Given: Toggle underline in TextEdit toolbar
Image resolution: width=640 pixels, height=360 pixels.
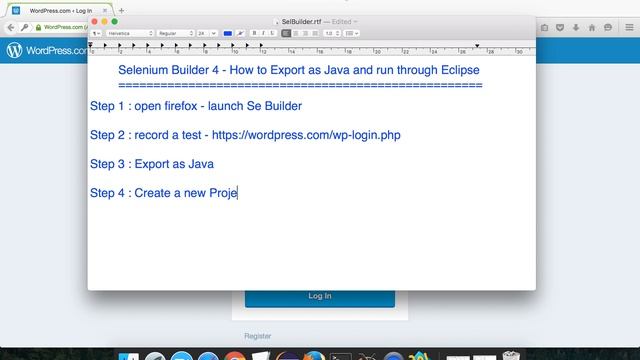Looking at the screenshot, I should (272, 33).
